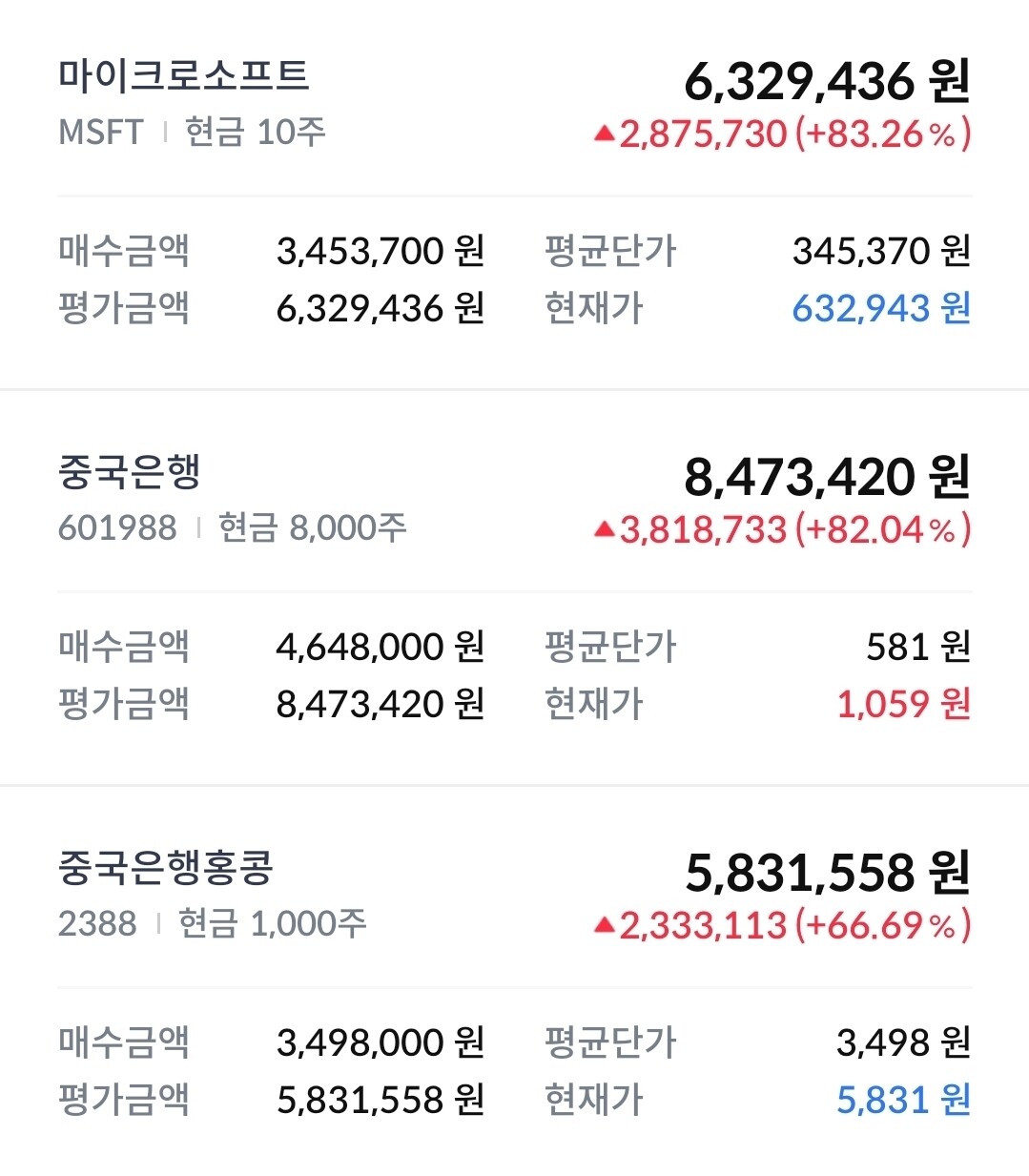The height and width of the screenshot is (1176, 1029).
Task: Click the average price 345,370 원
Action: tap(880, 251)
